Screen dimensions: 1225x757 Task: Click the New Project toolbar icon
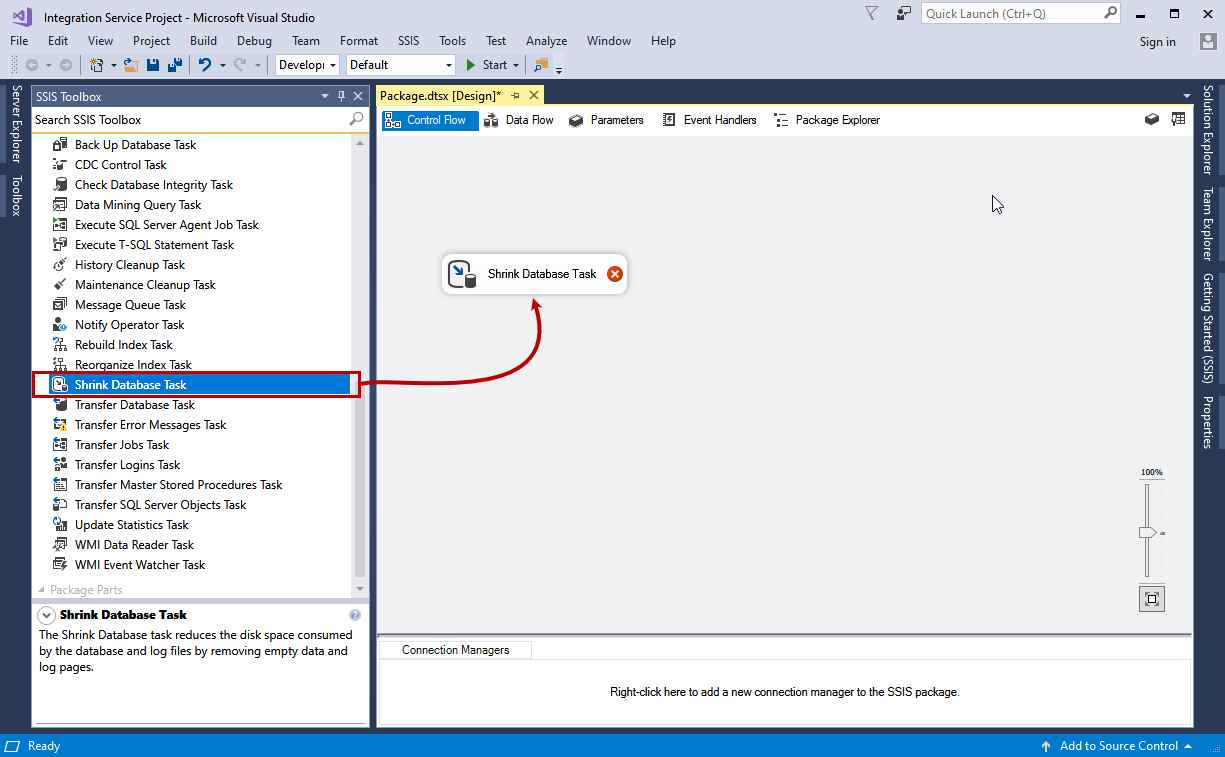click(x=97, y=65)
